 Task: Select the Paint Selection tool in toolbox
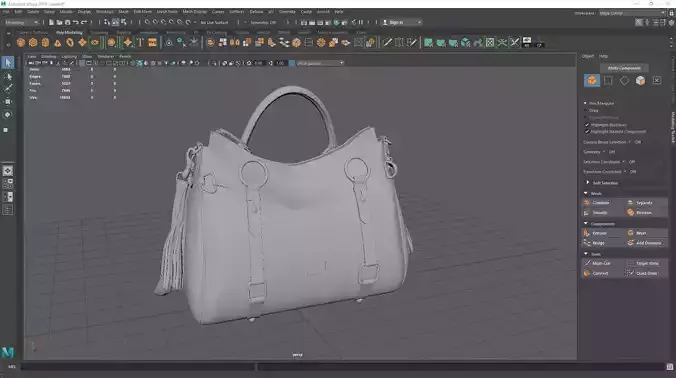coord(8,89)
